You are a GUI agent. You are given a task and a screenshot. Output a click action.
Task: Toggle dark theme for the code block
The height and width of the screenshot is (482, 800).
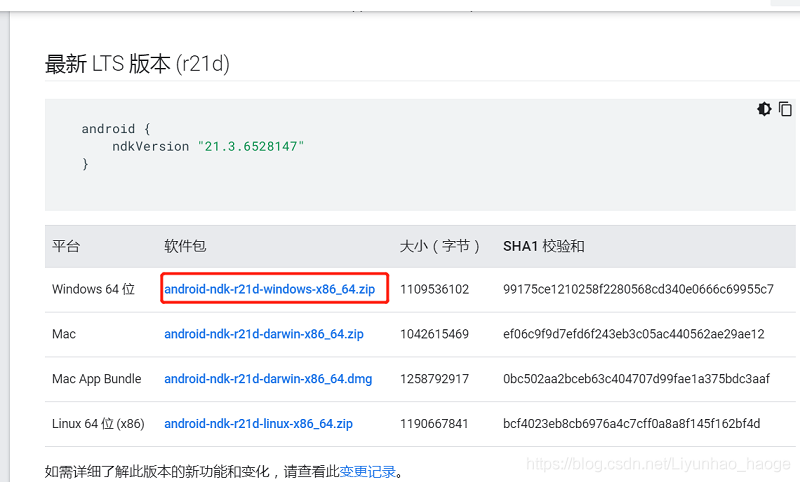(x=764, y=109)
